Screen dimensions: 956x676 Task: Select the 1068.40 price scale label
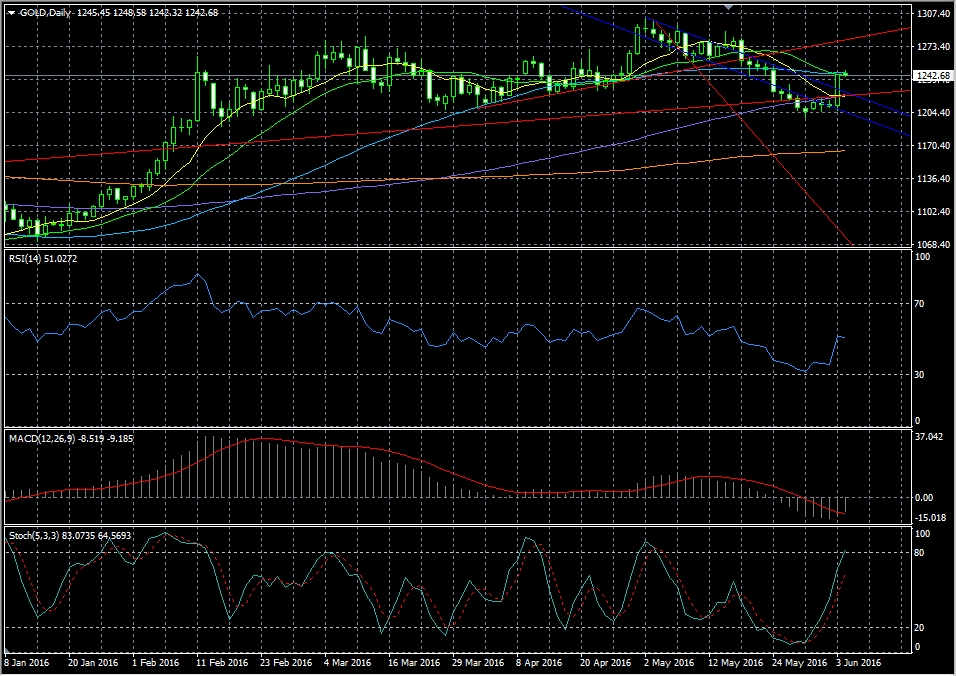point(932,245)
